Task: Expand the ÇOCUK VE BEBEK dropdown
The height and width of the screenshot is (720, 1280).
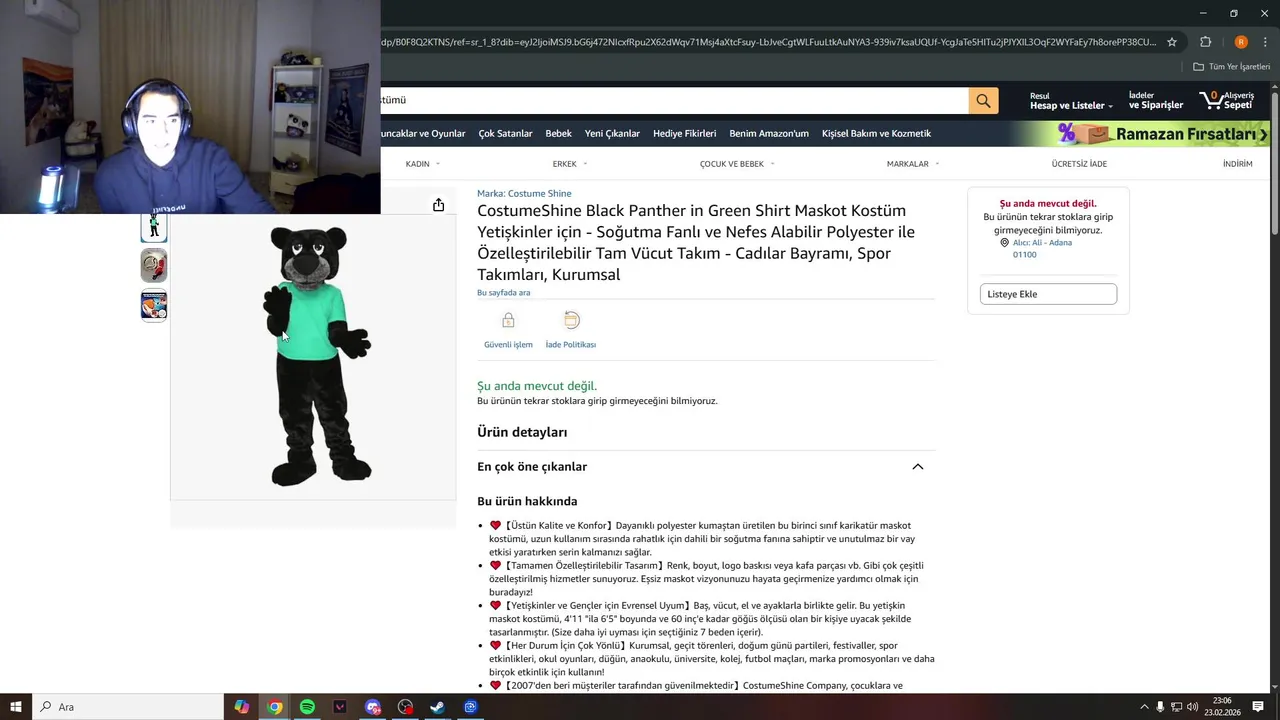Action: [x=737, y=164]
